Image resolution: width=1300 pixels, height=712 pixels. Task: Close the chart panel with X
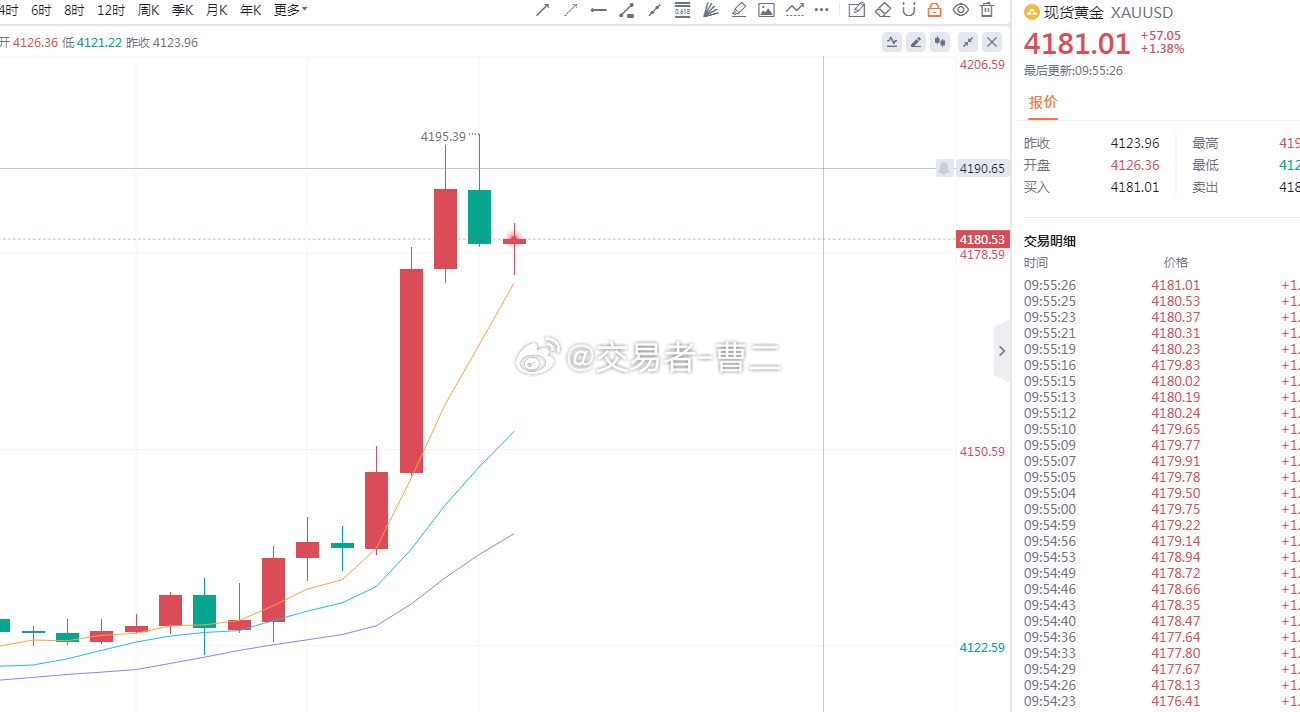click(992, 41)
